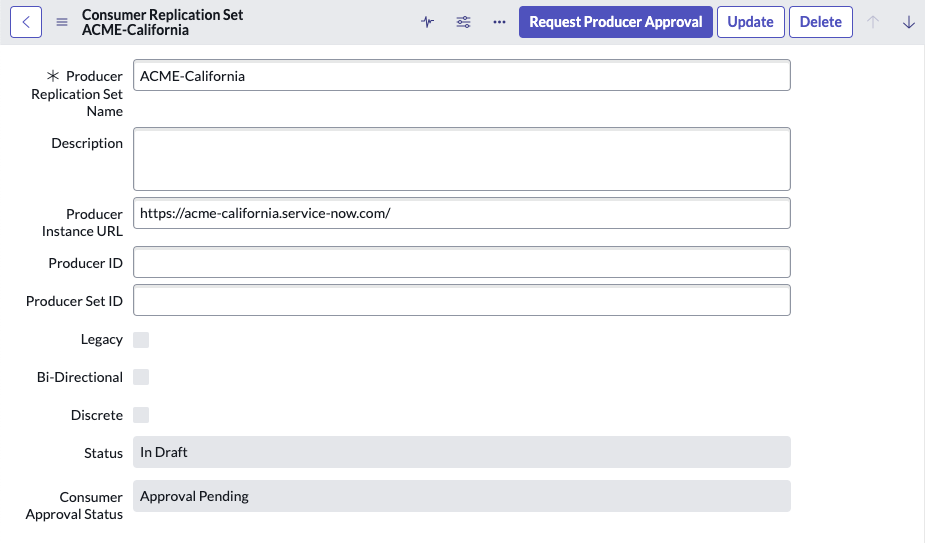Viewport: 925px width, 543px height.
Task: Open the activity stream pulse icon
Action: point(428,22)
